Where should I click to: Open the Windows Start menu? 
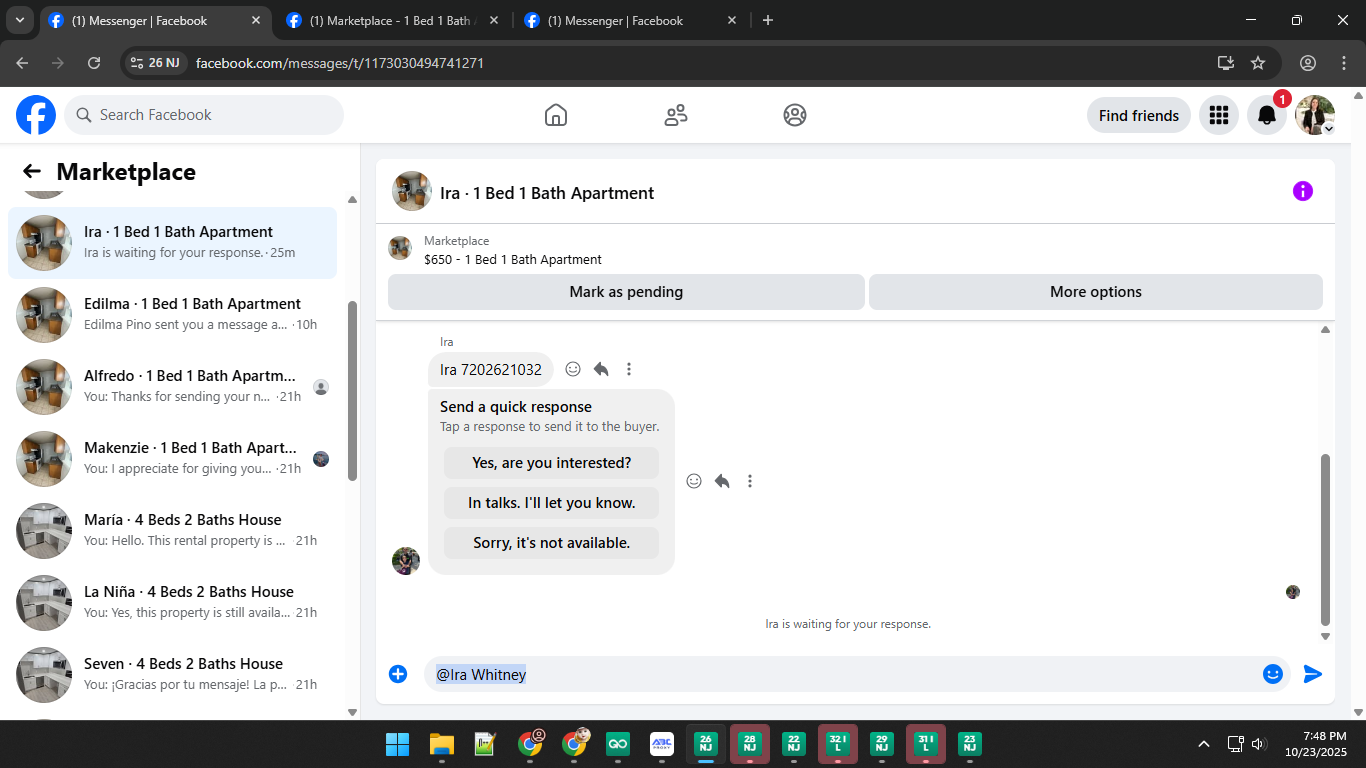(397, 744)
